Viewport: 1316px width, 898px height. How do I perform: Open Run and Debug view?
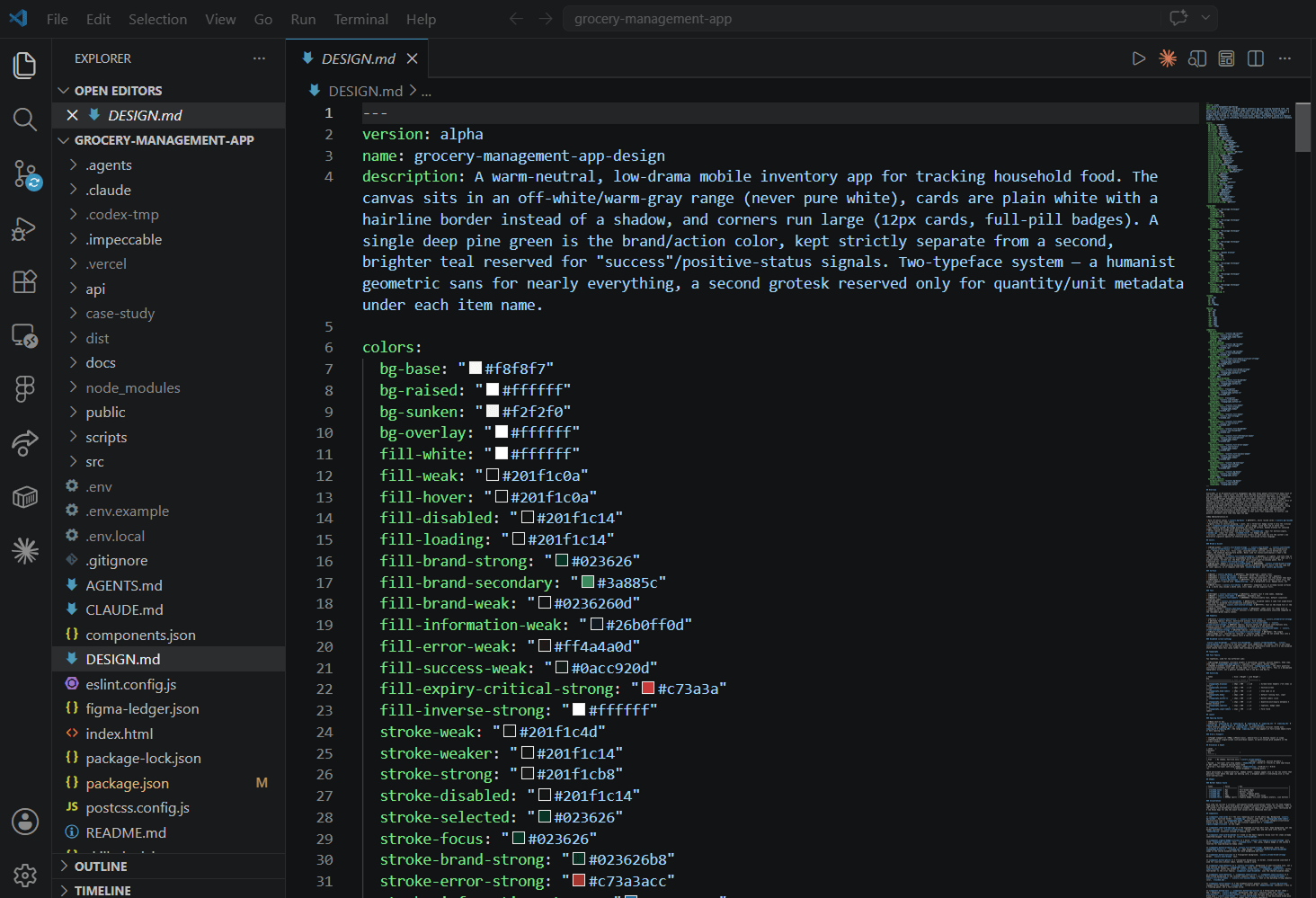pos(25,228)
